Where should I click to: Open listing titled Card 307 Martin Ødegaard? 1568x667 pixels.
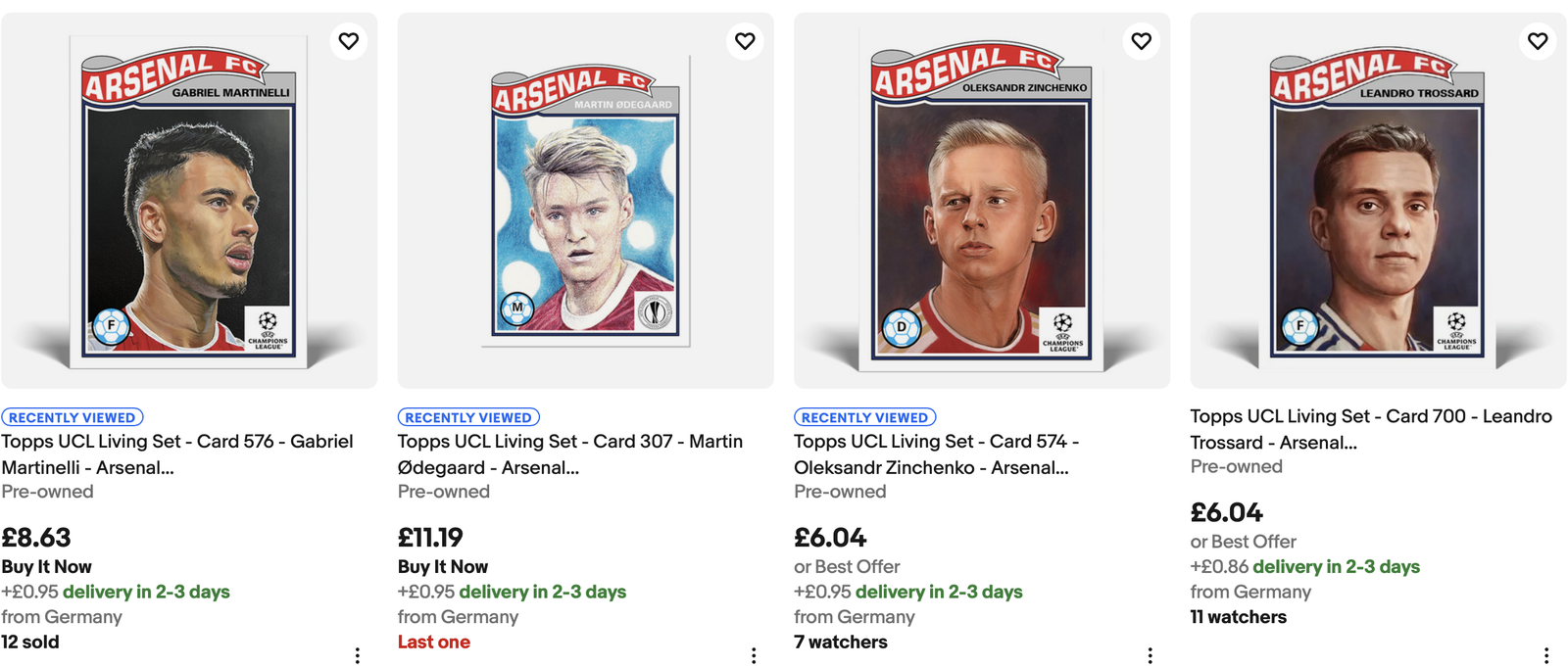pos(570,454)
